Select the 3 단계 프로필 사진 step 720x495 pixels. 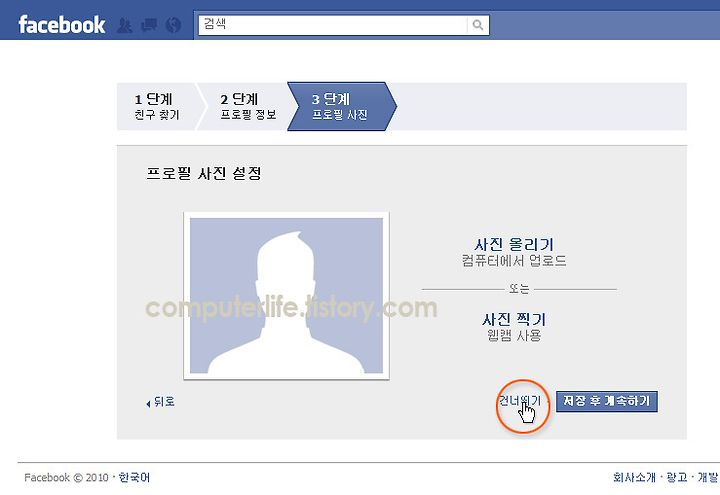click(342, 107)
